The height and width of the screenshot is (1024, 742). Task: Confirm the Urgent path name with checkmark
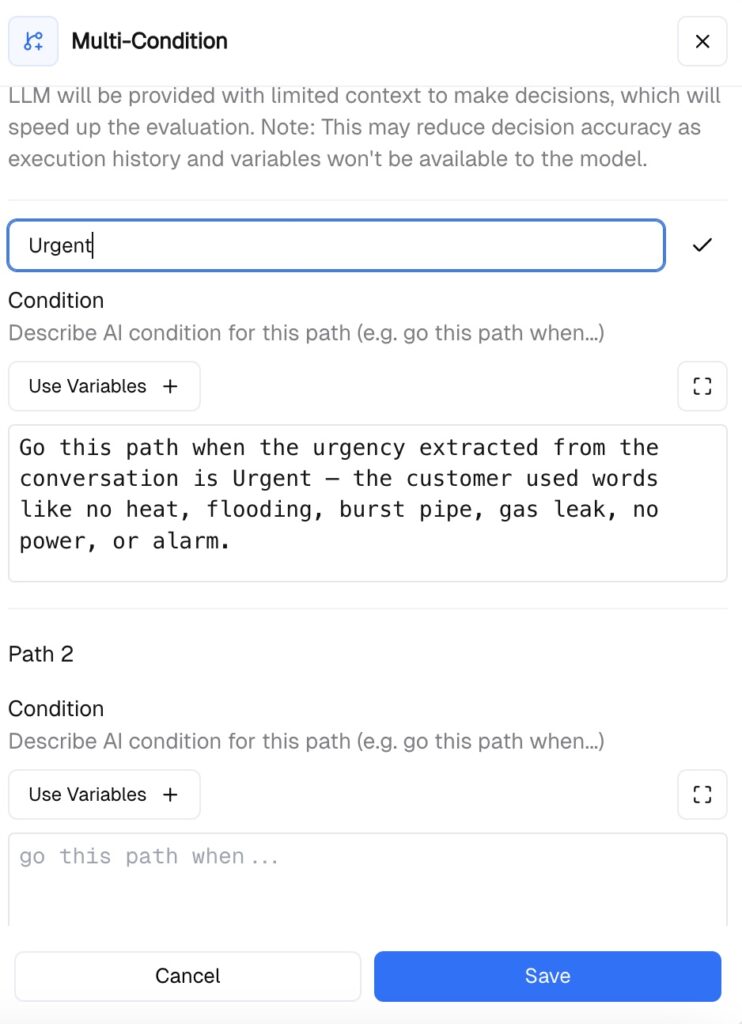click(702, 245)
